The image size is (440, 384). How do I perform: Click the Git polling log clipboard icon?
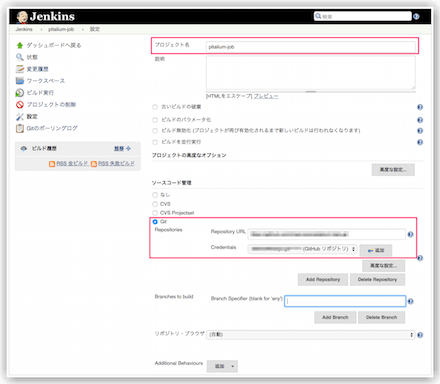pyautogui.click(x=20, y=128)
